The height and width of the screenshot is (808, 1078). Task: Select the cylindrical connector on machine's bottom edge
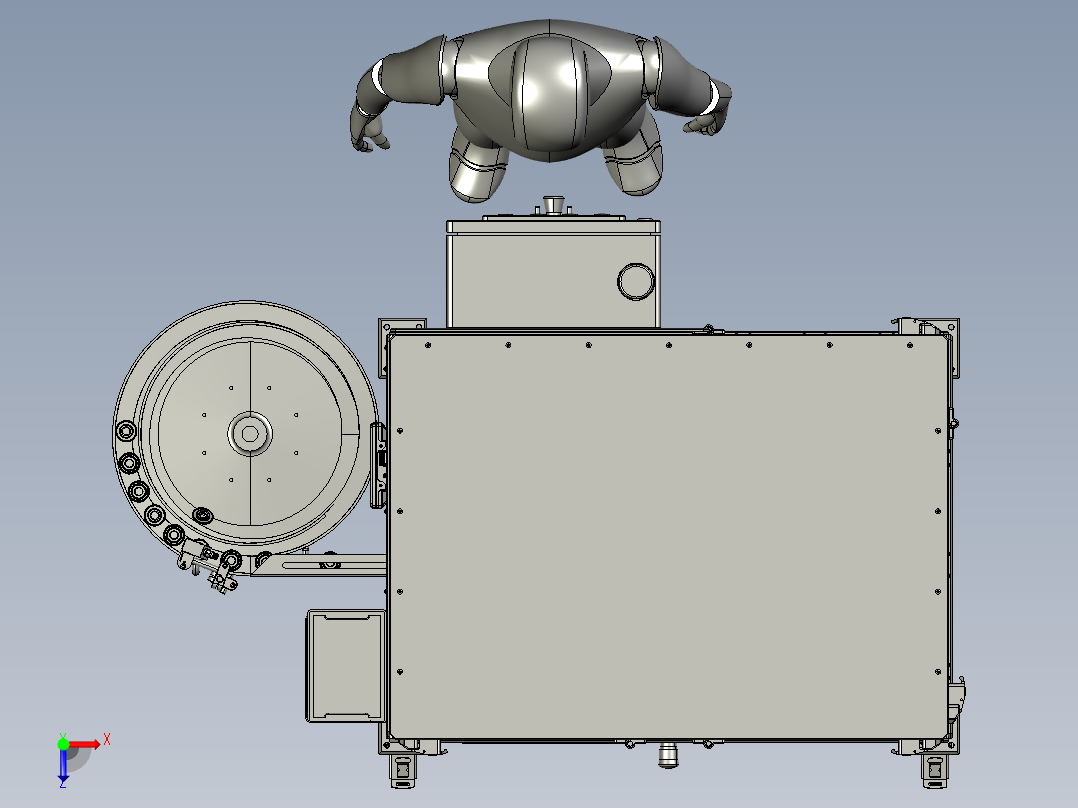[668, 754]
